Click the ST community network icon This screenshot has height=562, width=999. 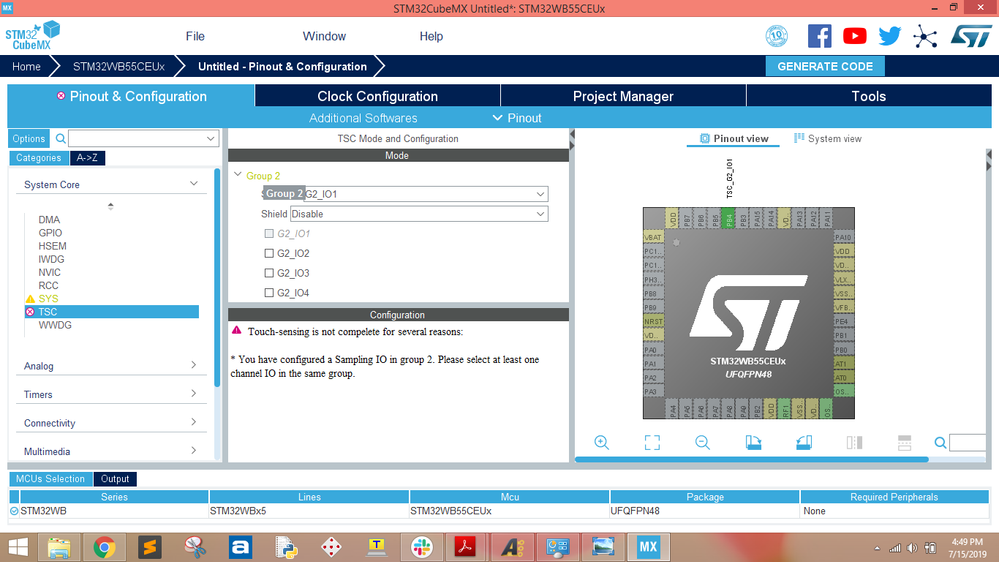924,36
